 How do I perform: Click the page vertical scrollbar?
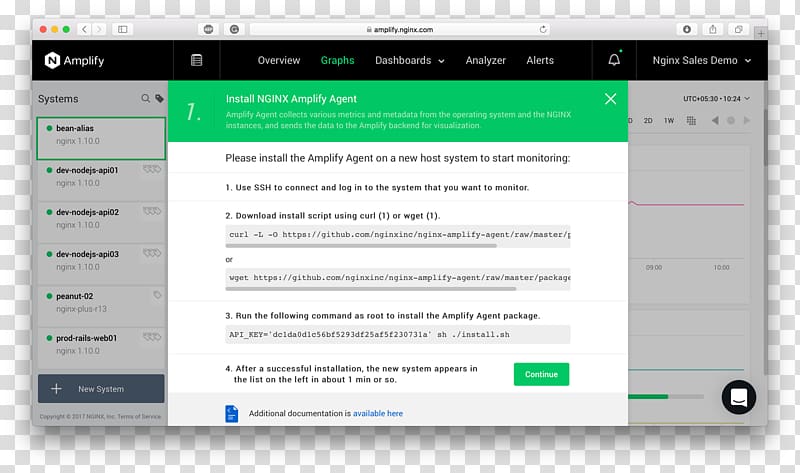(x=765, y=138)
